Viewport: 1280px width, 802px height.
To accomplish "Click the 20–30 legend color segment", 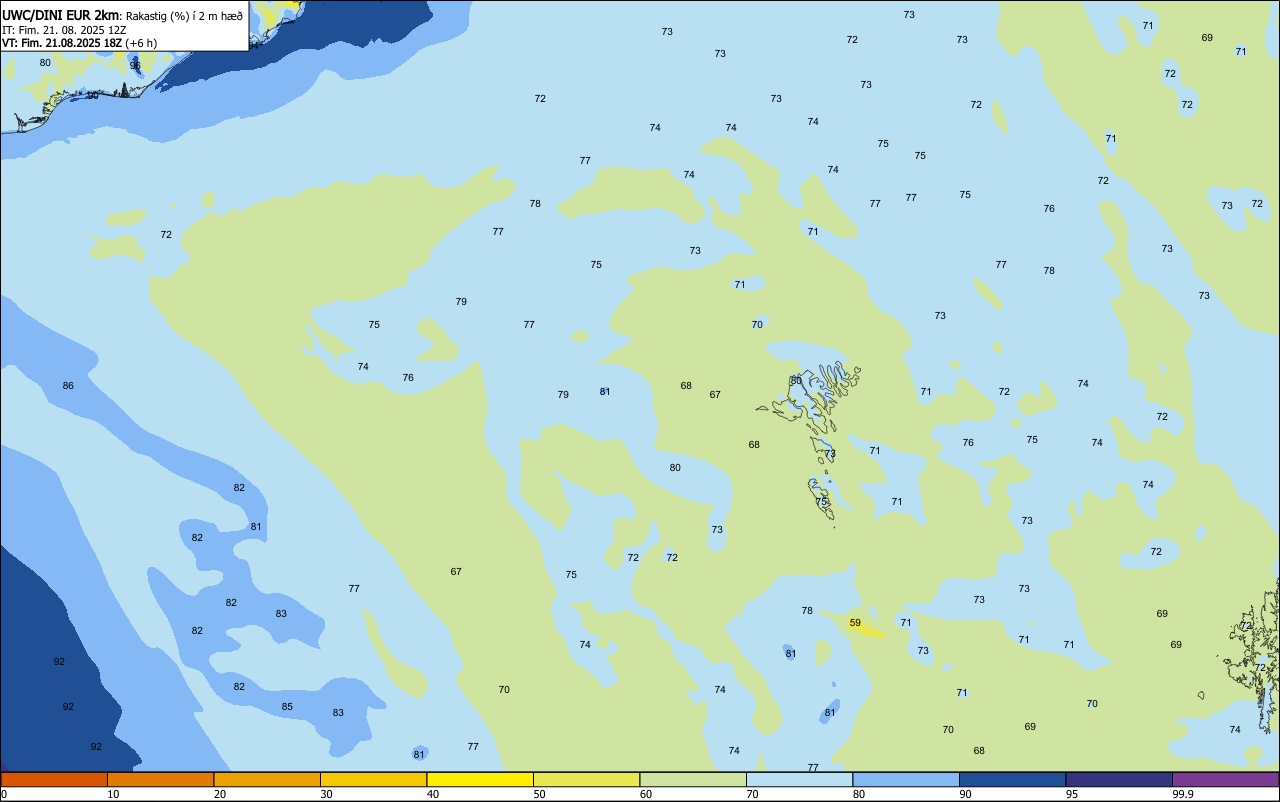I will tap(267, 779).
